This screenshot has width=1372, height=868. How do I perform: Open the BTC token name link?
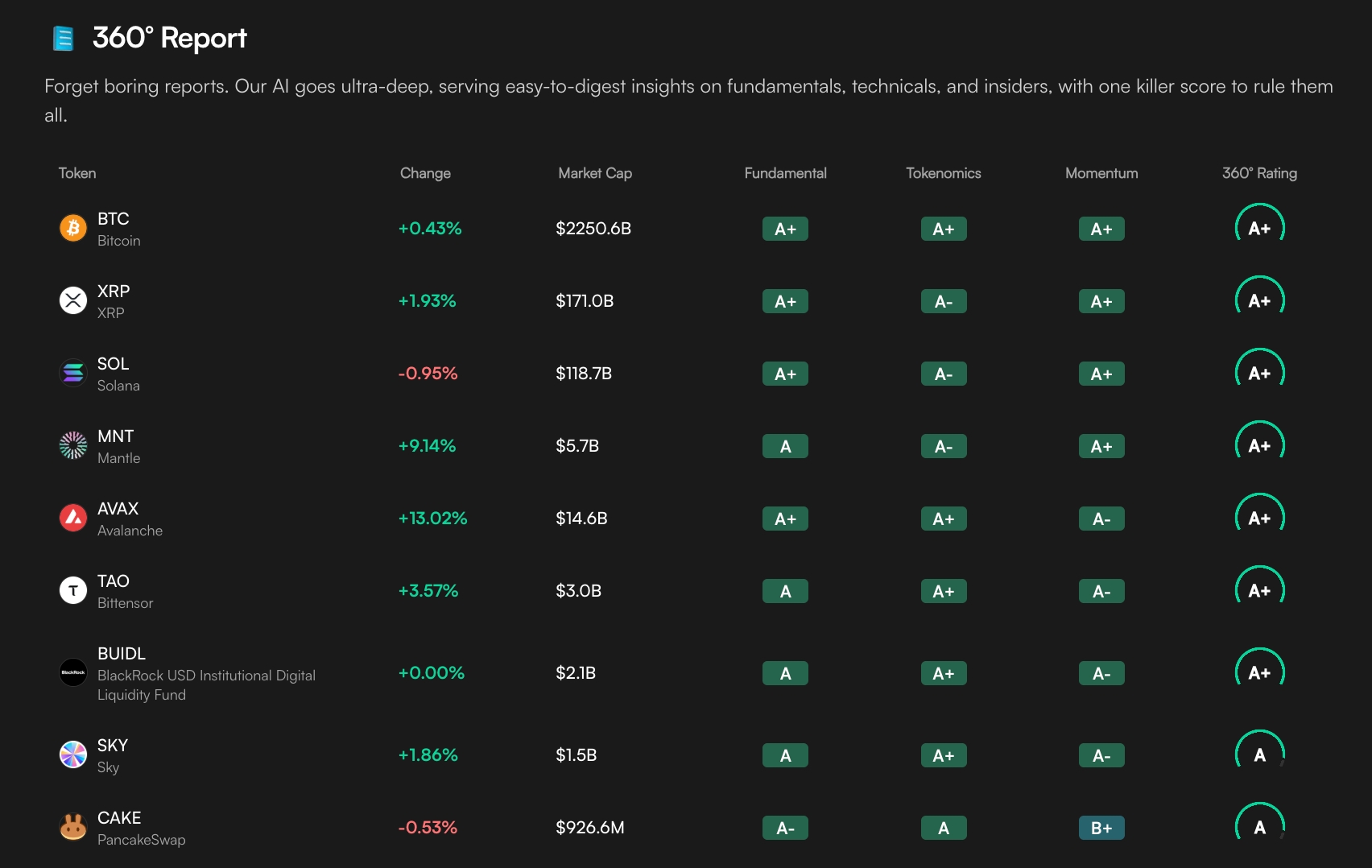point(114,219)
